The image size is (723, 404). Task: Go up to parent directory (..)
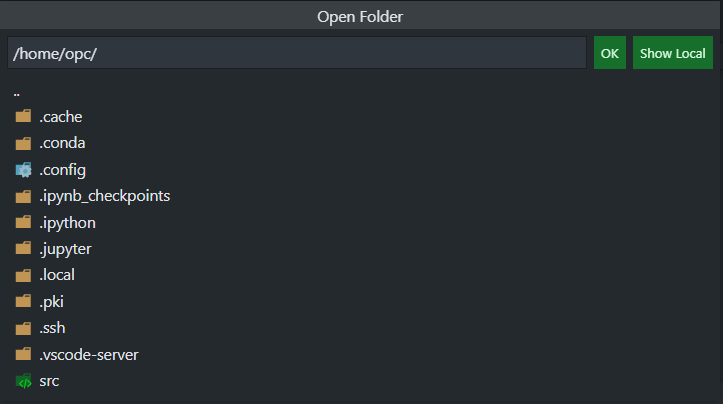click(x=18, y=91)
